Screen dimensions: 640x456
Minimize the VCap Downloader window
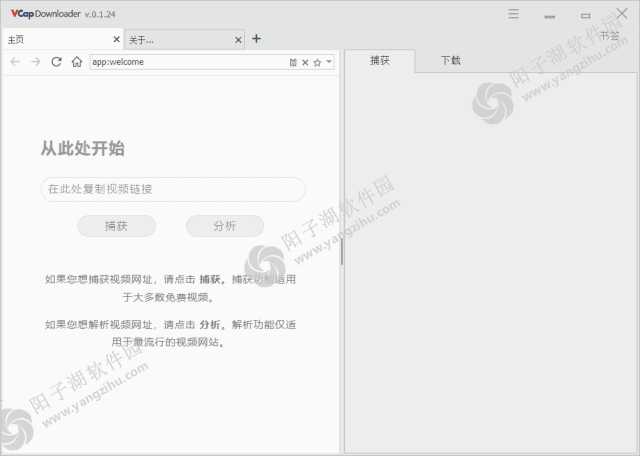tap(550, 16)
